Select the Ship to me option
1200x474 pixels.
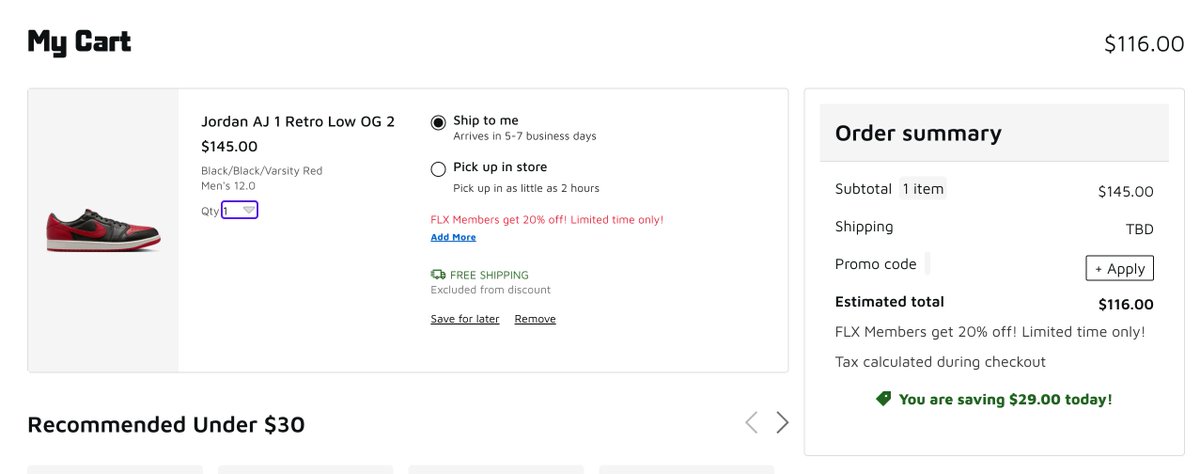438,123
